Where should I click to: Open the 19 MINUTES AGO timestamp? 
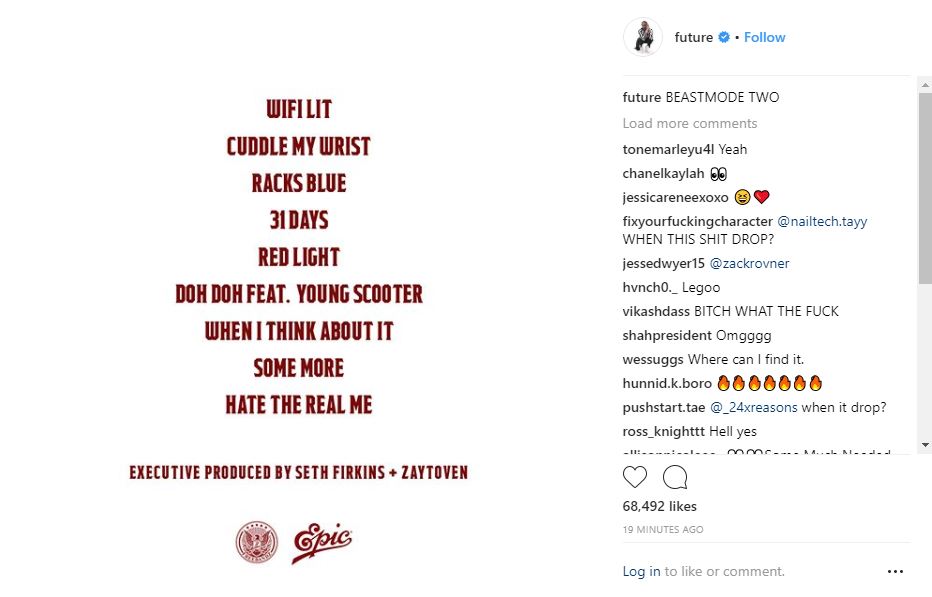pyautogui.click(x=663, y=529)
